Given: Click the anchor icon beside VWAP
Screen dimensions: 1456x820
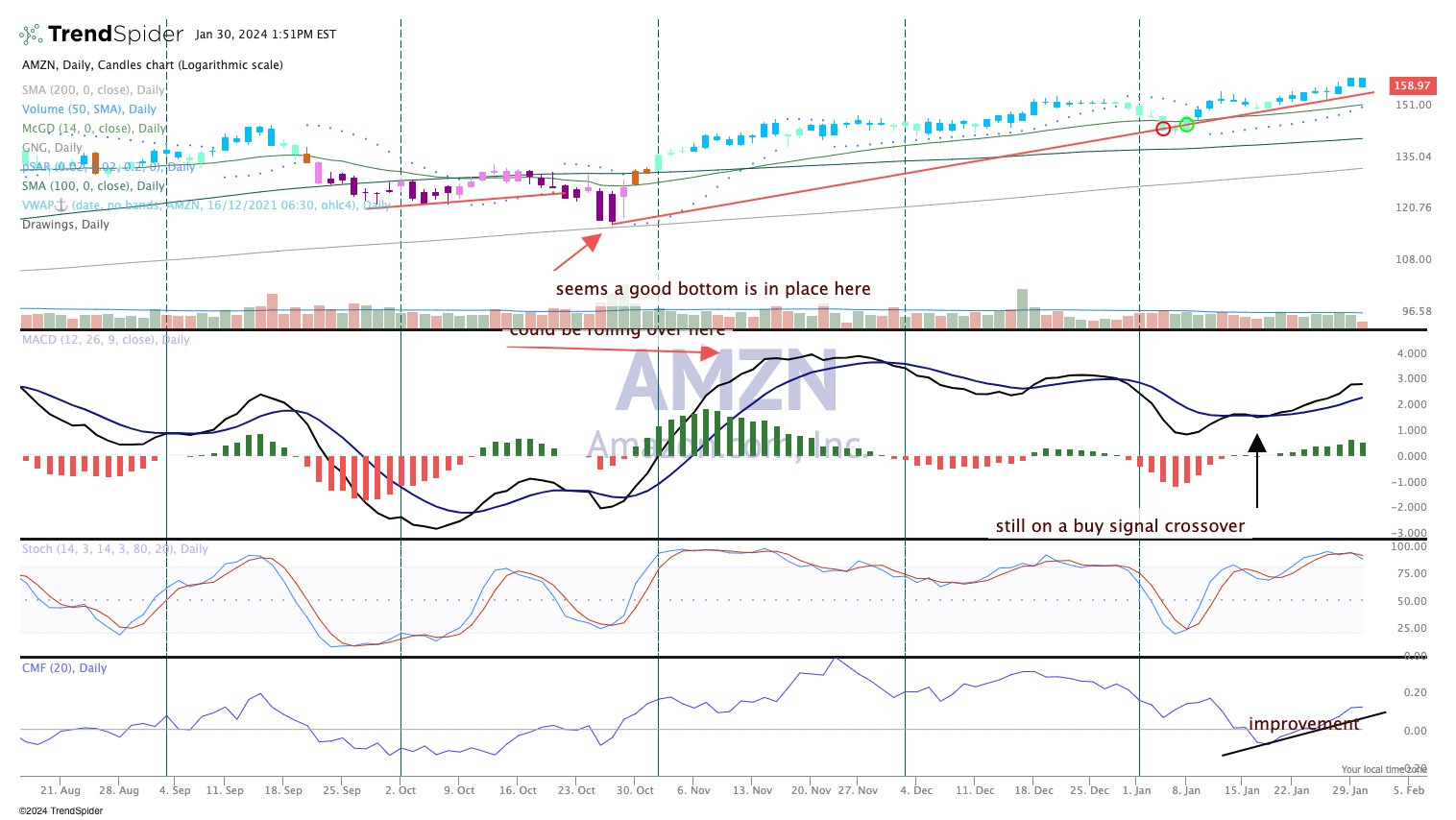Looking at the screenshot, I should 60,205.
